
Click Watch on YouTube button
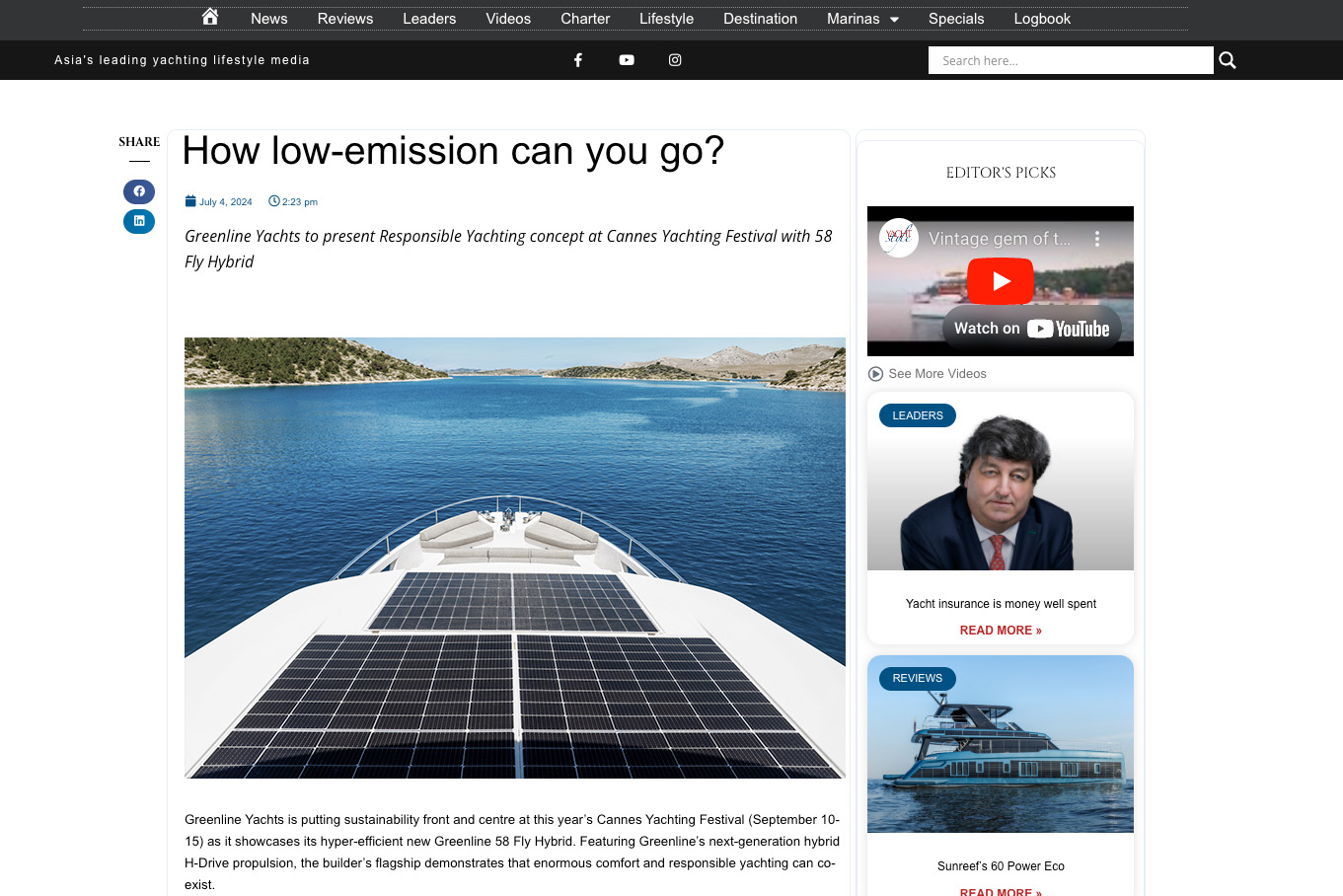pyautogui.click(x=1032, y=329)
